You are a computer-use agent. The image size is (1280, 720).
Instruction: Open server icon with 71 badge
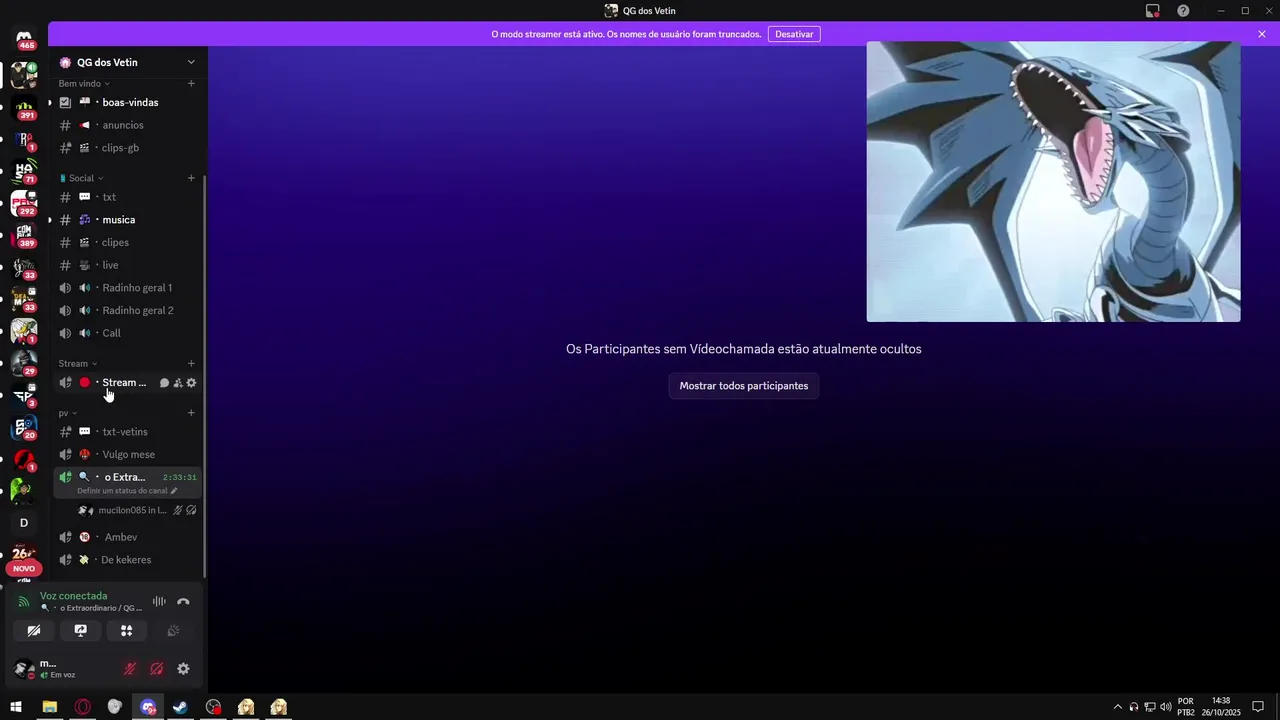pyautogui.click(x=24, y=171)
